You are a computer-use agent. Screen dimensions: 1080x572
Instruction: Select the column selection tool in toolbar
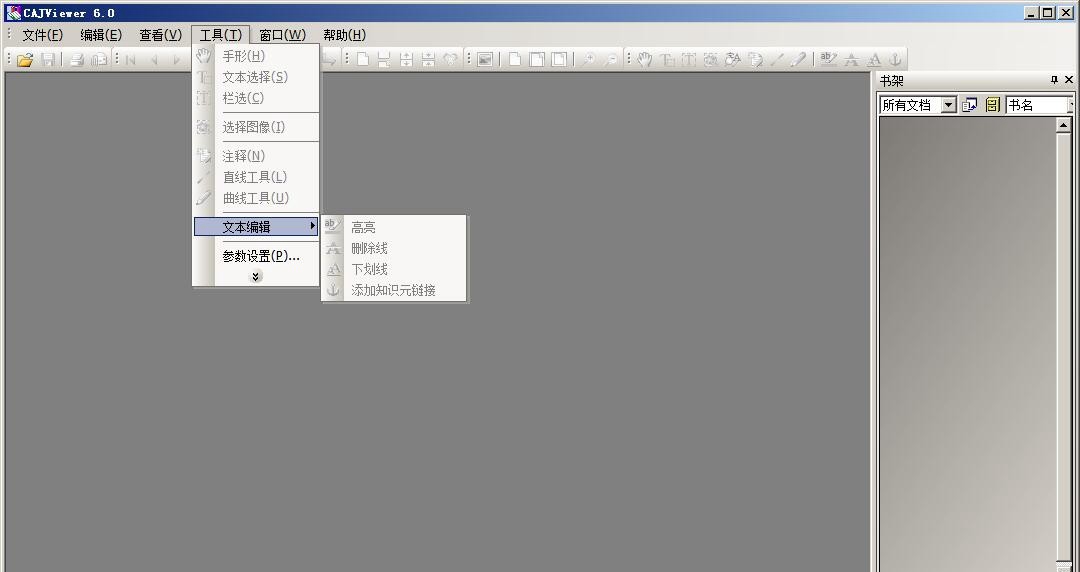pyautogui.click(x=689, y=60)
